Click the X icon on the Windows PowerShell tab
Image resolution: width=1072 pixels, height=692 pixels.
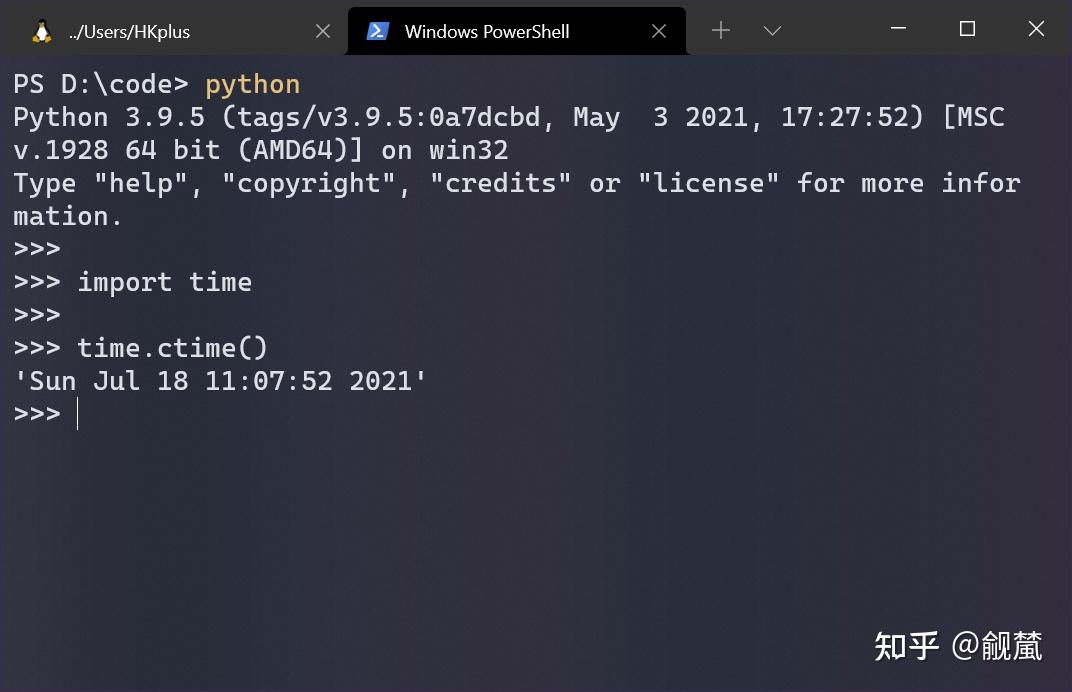[x=659, y=31]
